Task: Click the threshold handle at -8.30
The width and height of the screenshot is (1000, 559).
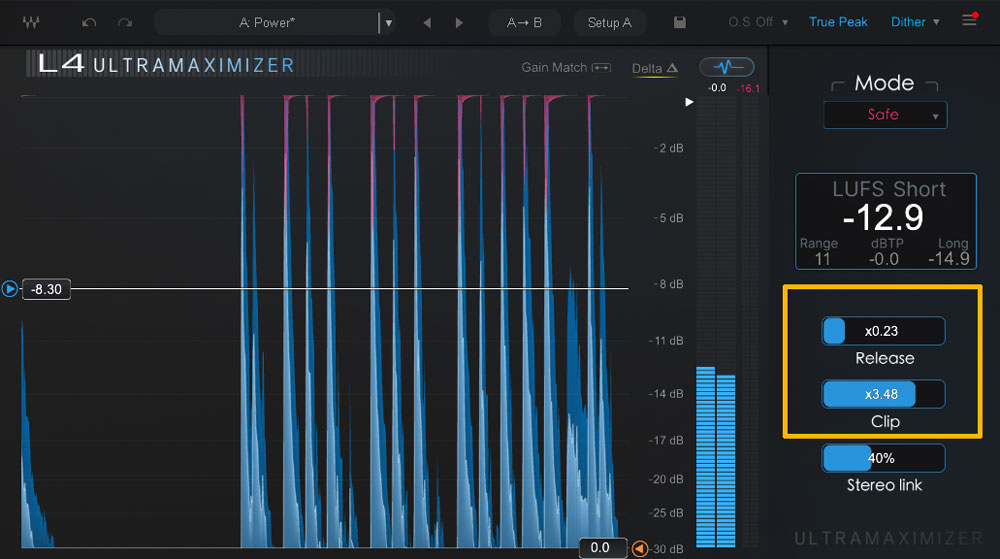Action: click(x=10, y=289)
